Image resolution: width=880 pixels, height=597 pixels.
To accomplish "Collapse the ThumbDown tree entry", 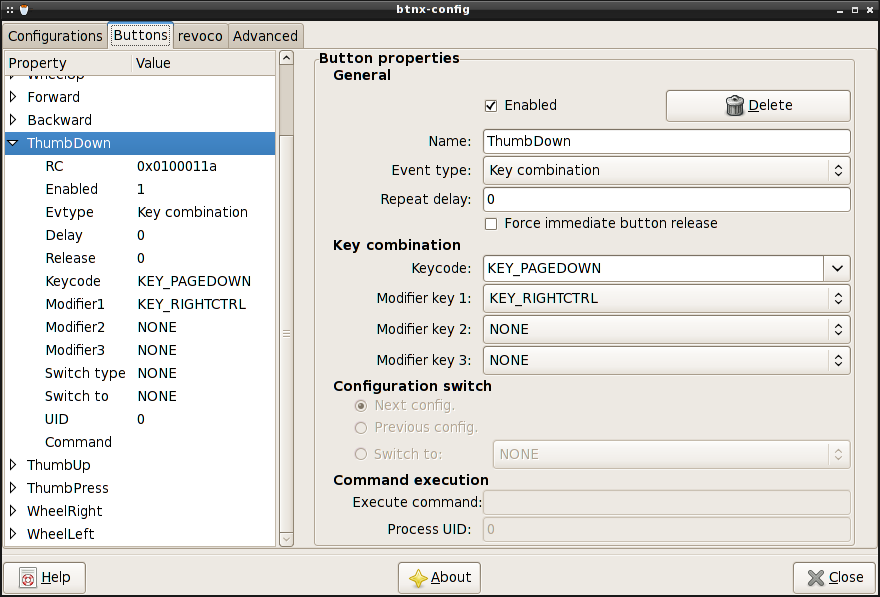I will tap(13, 143).
